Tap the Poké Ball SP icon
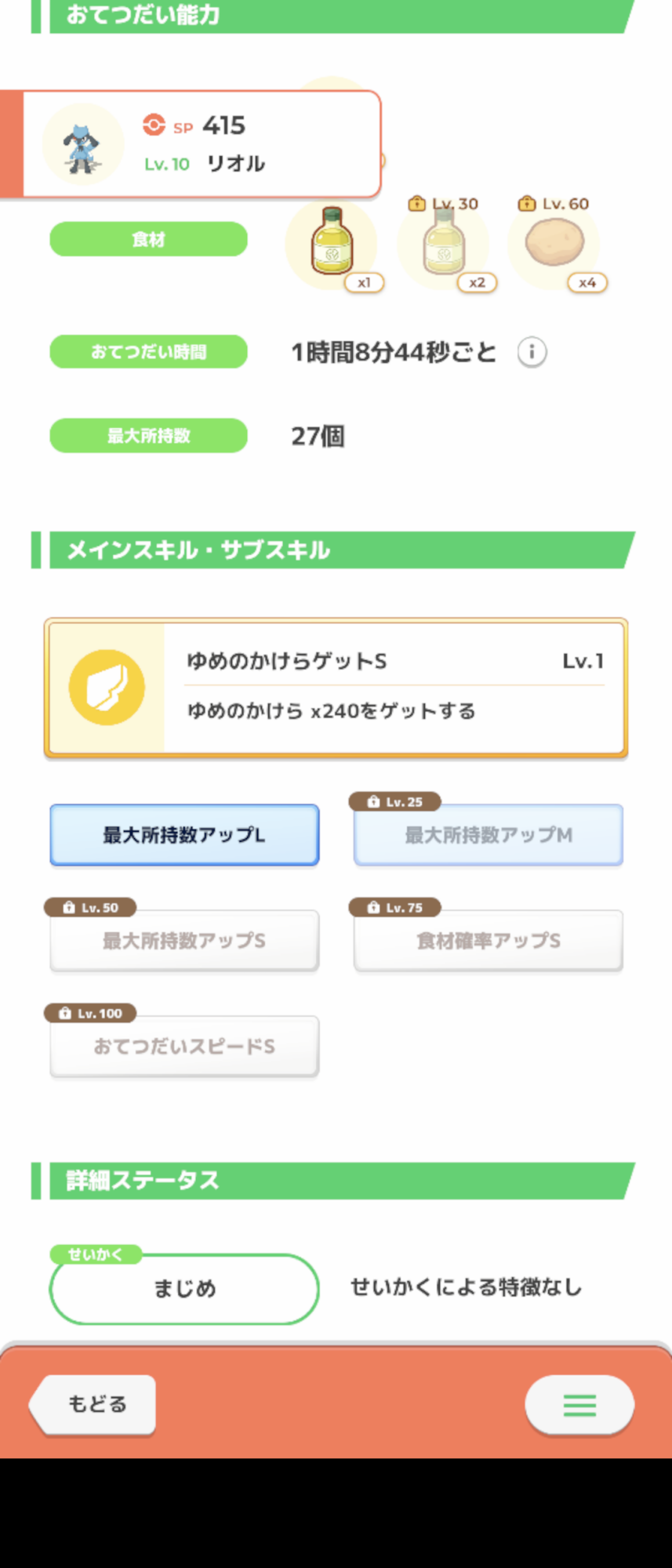 [154, 125]
